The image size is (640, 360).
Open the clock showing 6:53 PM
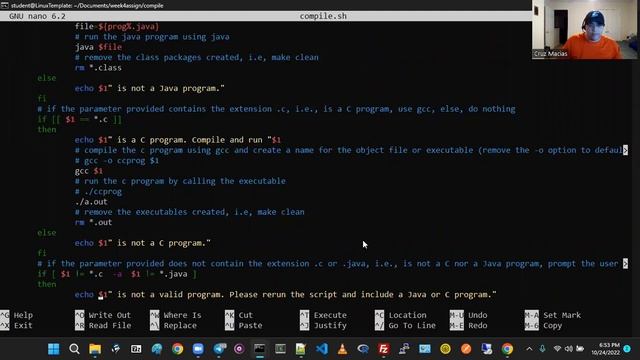[x=606, y=349]
